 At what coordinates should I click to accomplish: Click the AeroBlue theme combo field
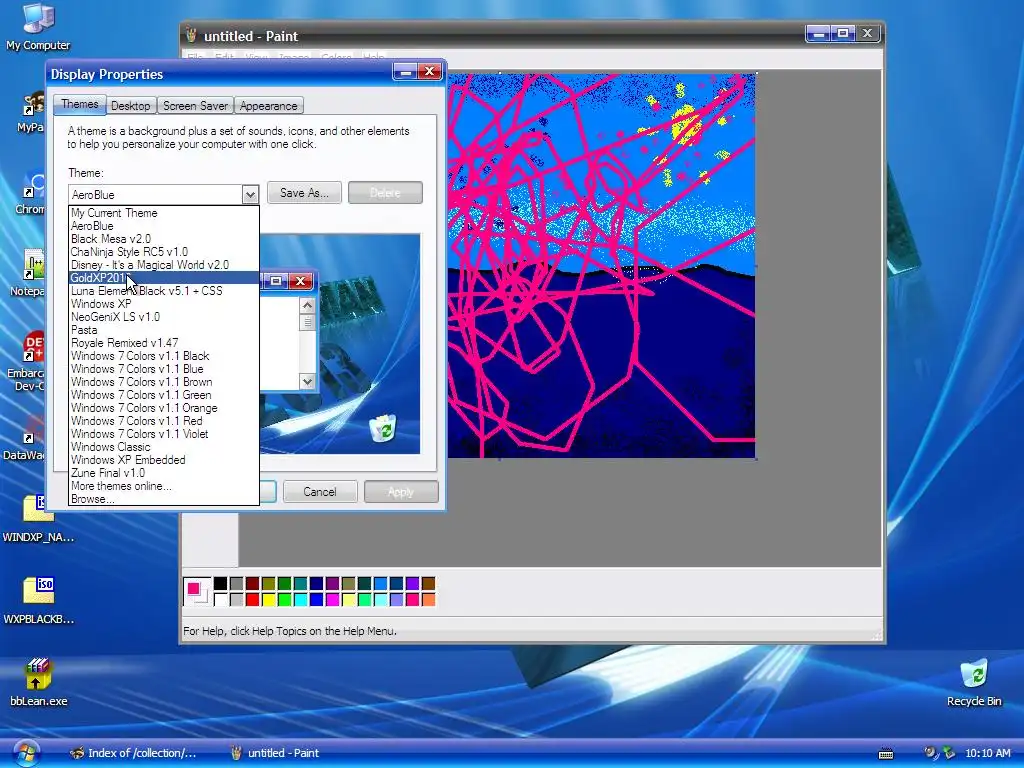point(155,195)
